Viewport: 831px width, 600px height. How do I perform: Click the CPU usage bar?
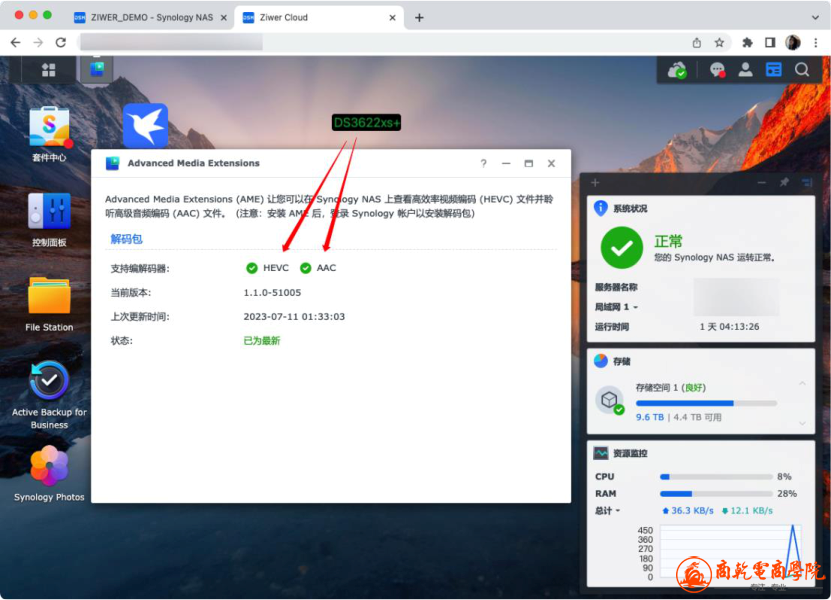tap(716, 477)
